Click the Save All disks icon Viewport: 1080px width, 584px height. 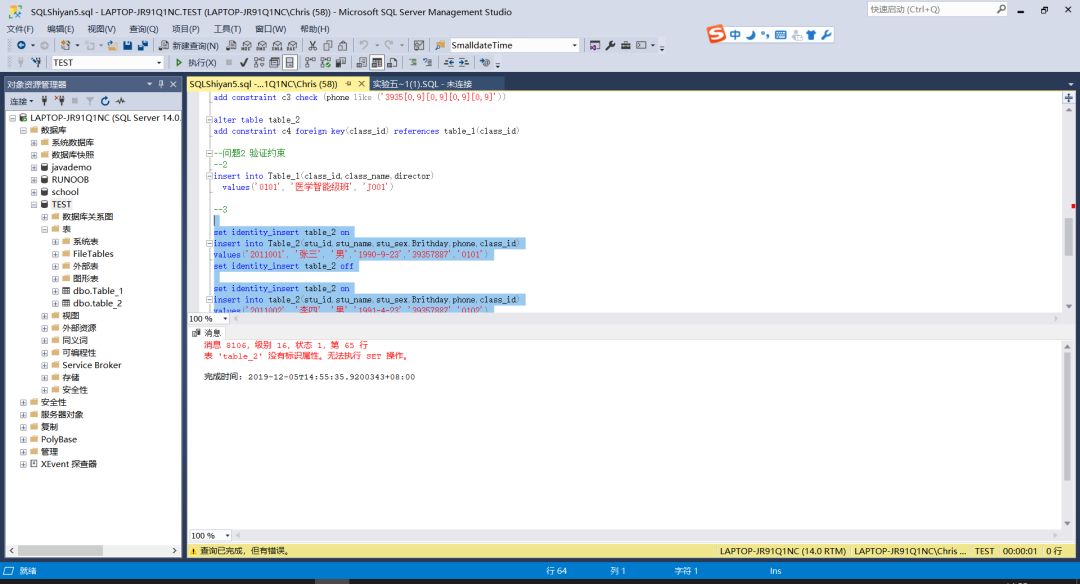[x=142, y=45]
